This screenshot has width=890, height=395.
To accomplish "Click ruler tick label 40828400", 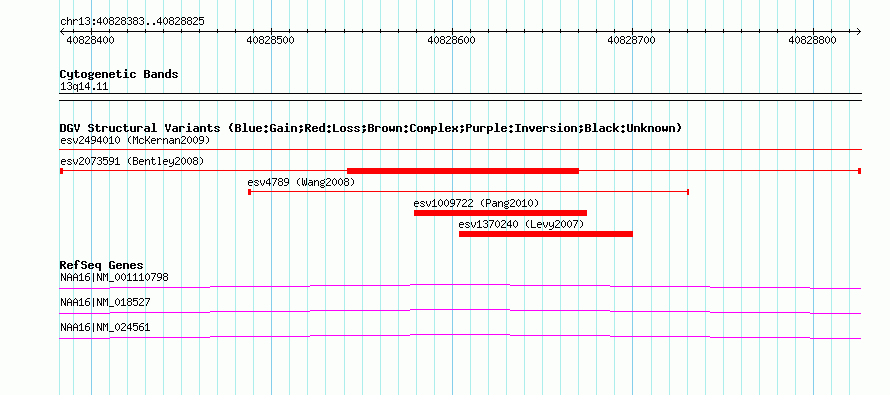I will pyautogui.click(x=90, y=40).
